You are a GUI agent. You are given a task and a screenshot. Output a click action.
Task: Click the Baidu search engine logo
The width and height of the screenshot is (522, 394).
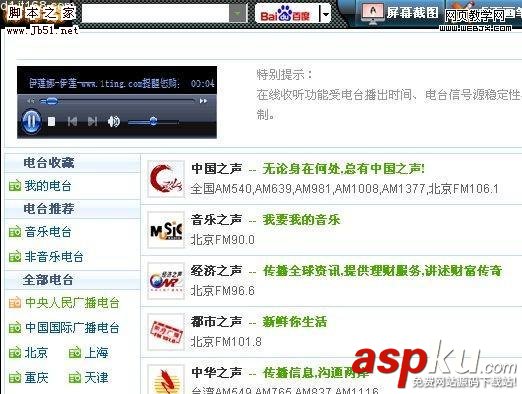click(x=285, y=14)
